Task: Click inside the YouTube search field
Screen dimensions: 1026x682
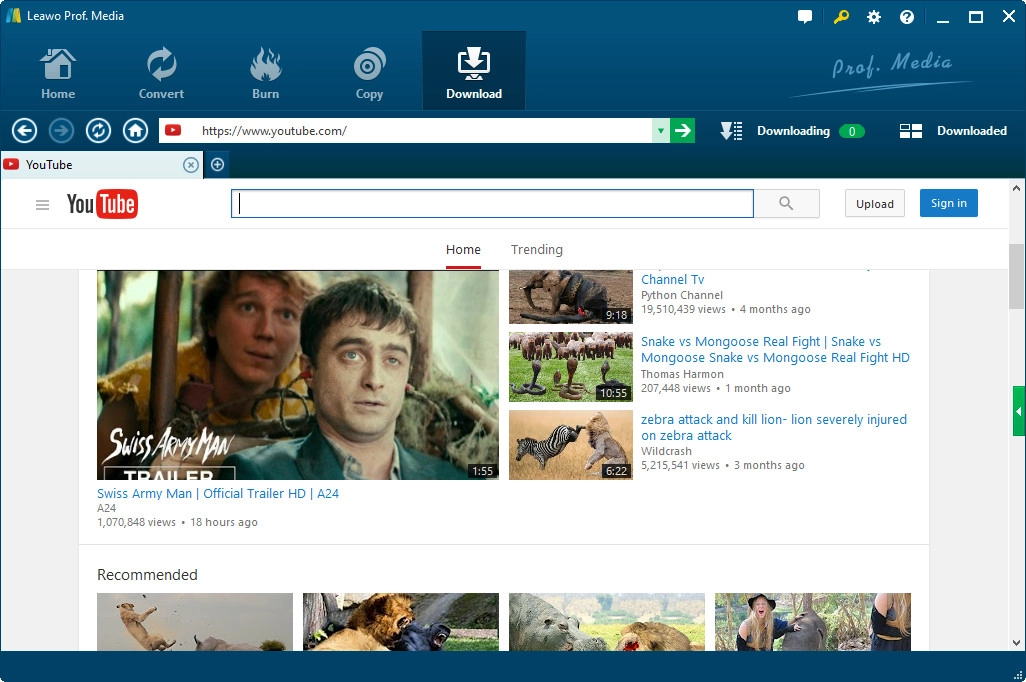Action: click(492, 204)
